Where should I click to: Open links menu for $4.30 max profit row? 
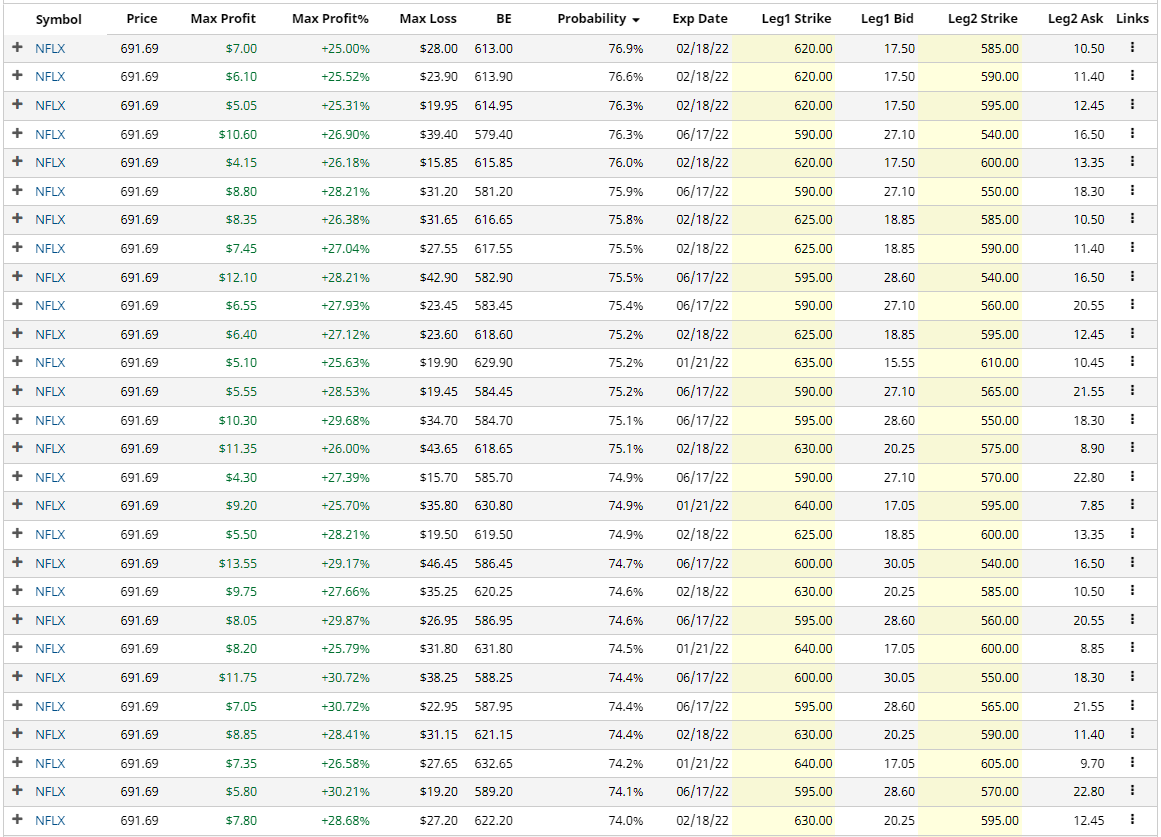point(1132,476)
